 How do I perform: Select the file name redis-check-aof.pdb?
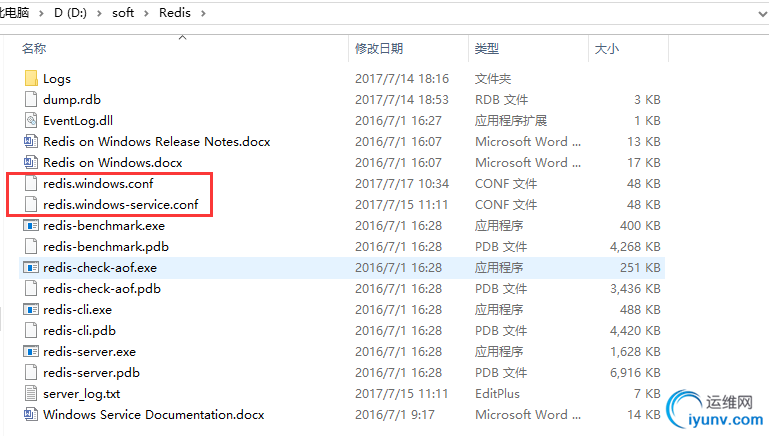[x=102, y=289]
